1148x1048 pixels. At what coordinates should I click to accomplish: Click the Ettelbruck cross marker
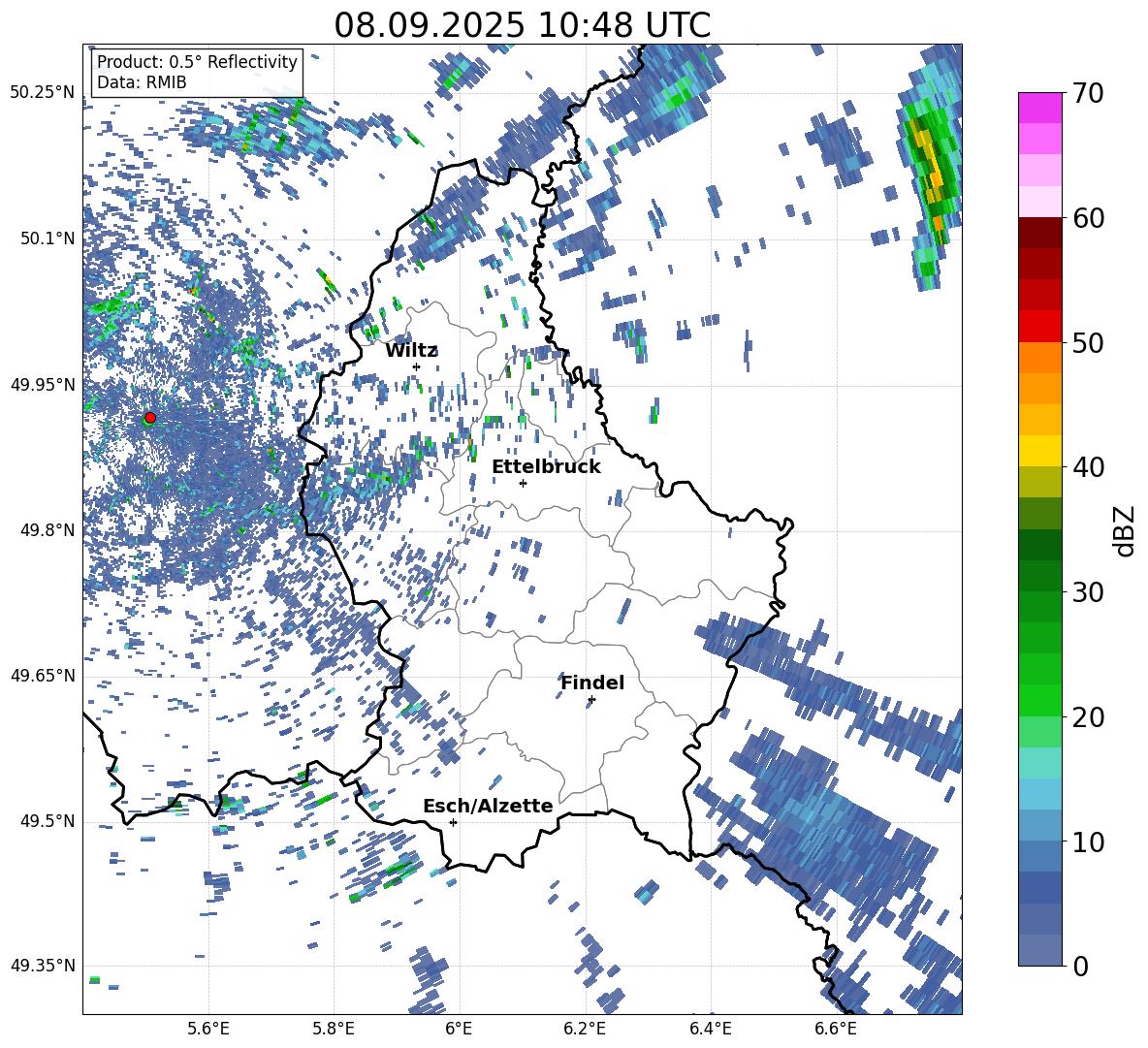(x=523, y=483)
